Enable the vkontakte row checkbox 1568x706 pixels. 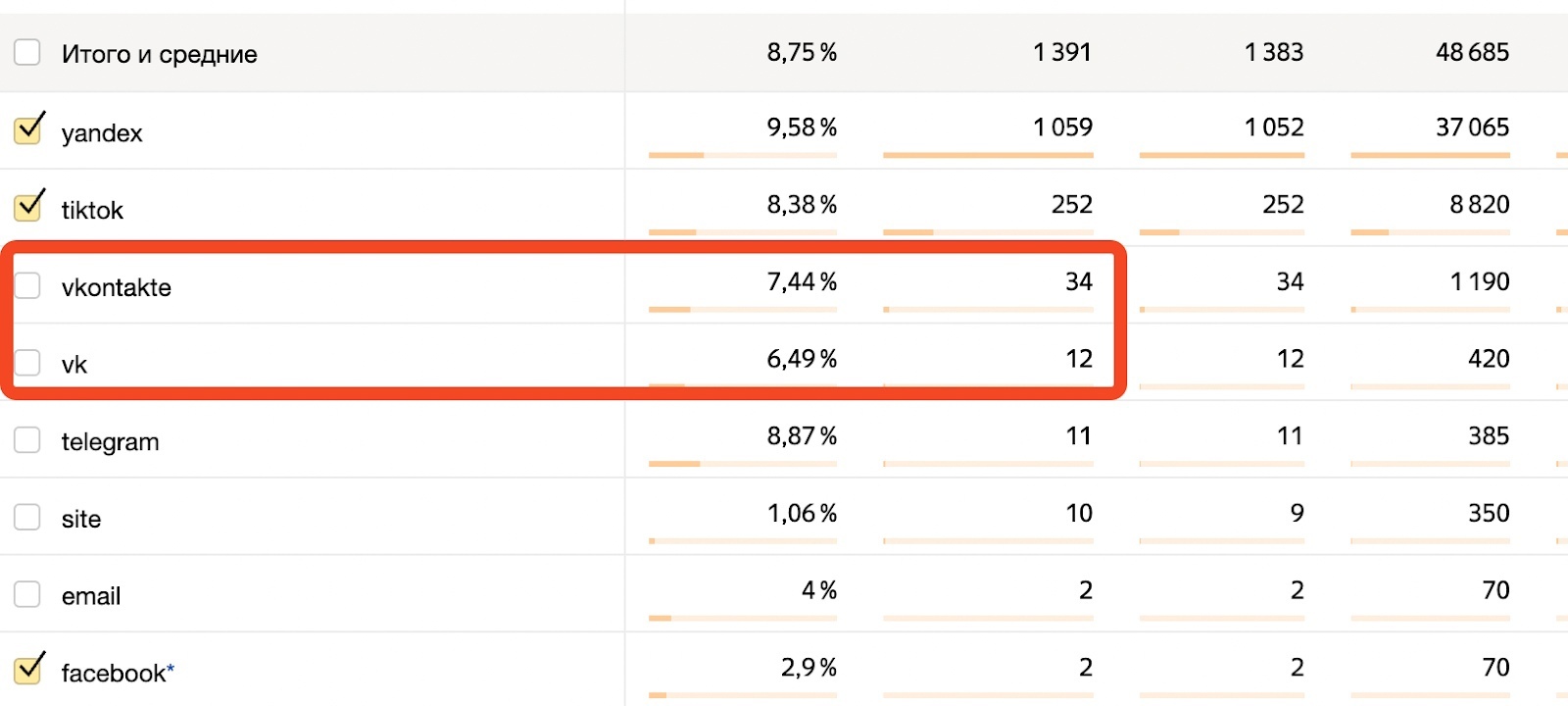click(27, 285)
